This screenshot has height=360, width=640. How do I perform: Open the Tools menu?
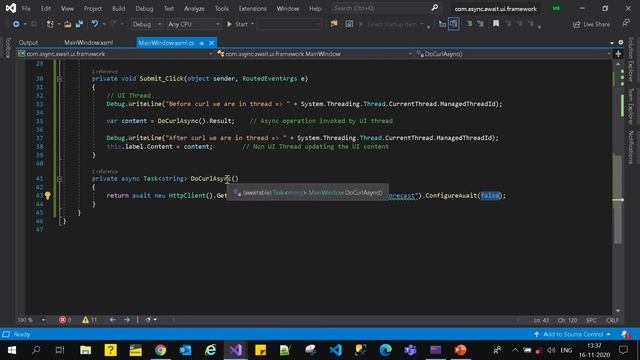(222, 8)
